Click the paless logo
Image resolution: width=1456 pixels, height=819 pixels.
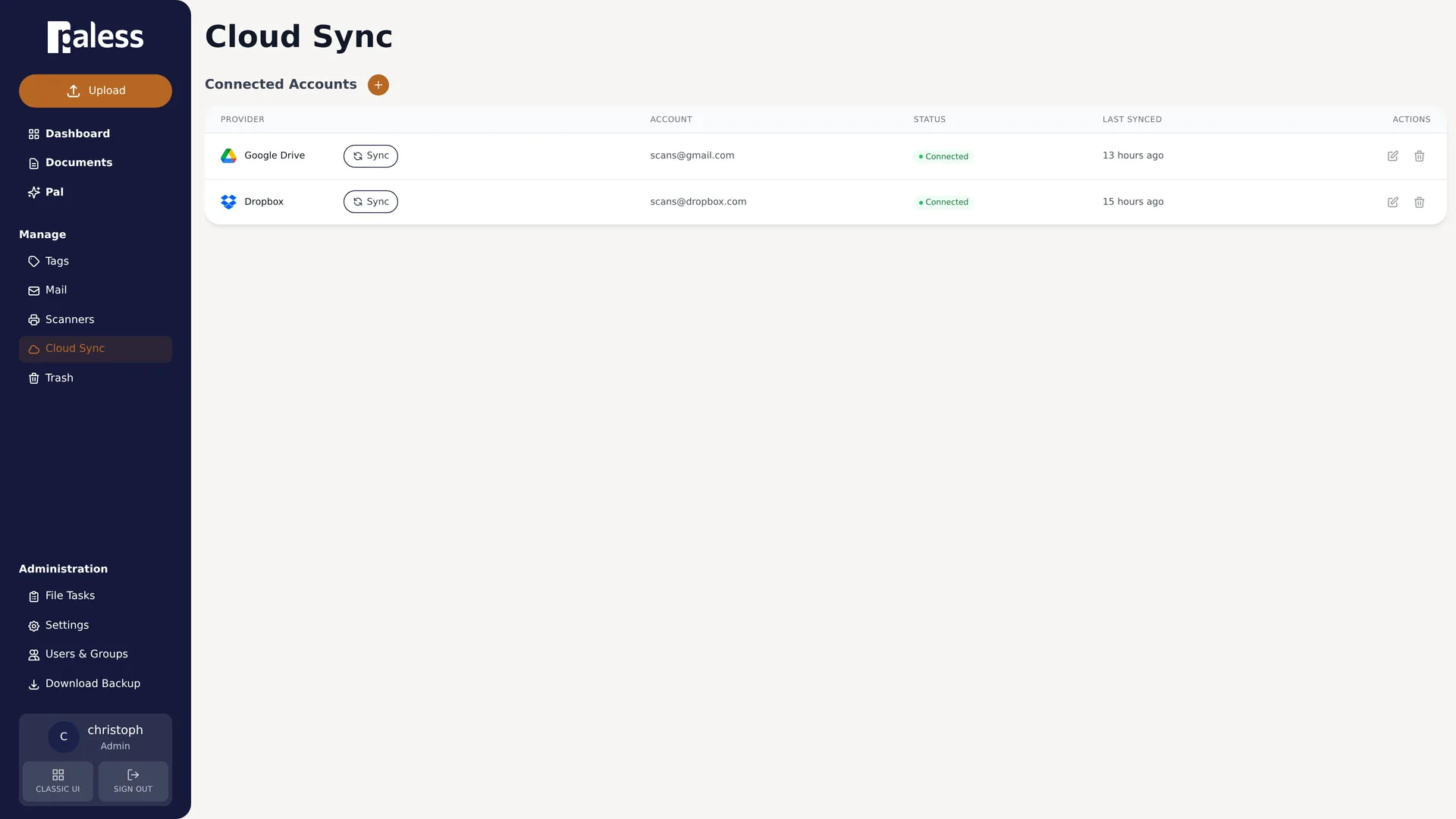click(x=96, y=36)
